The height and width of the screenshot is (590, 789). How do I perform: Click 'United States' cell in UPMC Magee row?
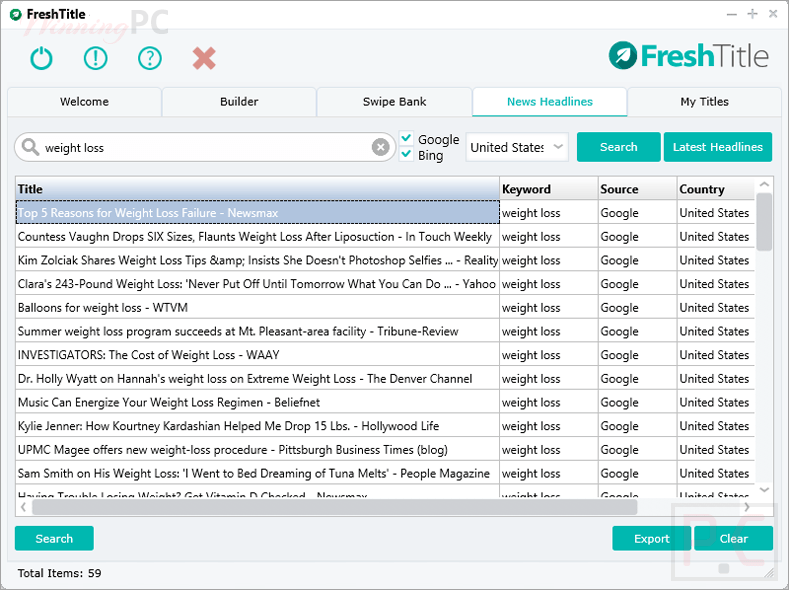[716, 449]
